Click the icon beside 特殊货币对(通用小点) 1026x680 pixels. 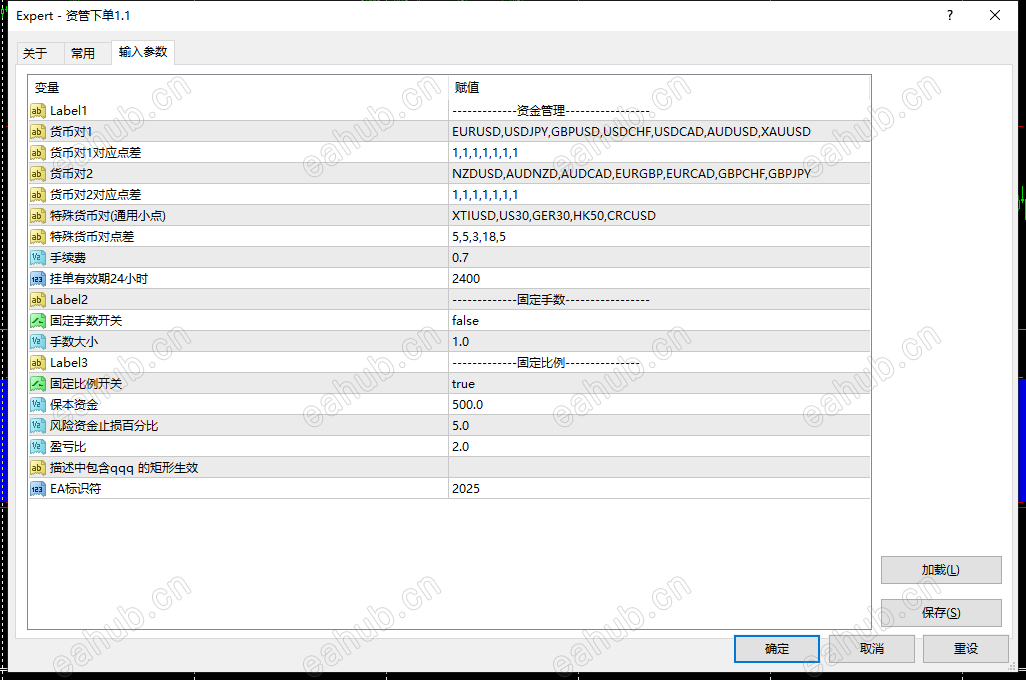[x=37, y=215]
